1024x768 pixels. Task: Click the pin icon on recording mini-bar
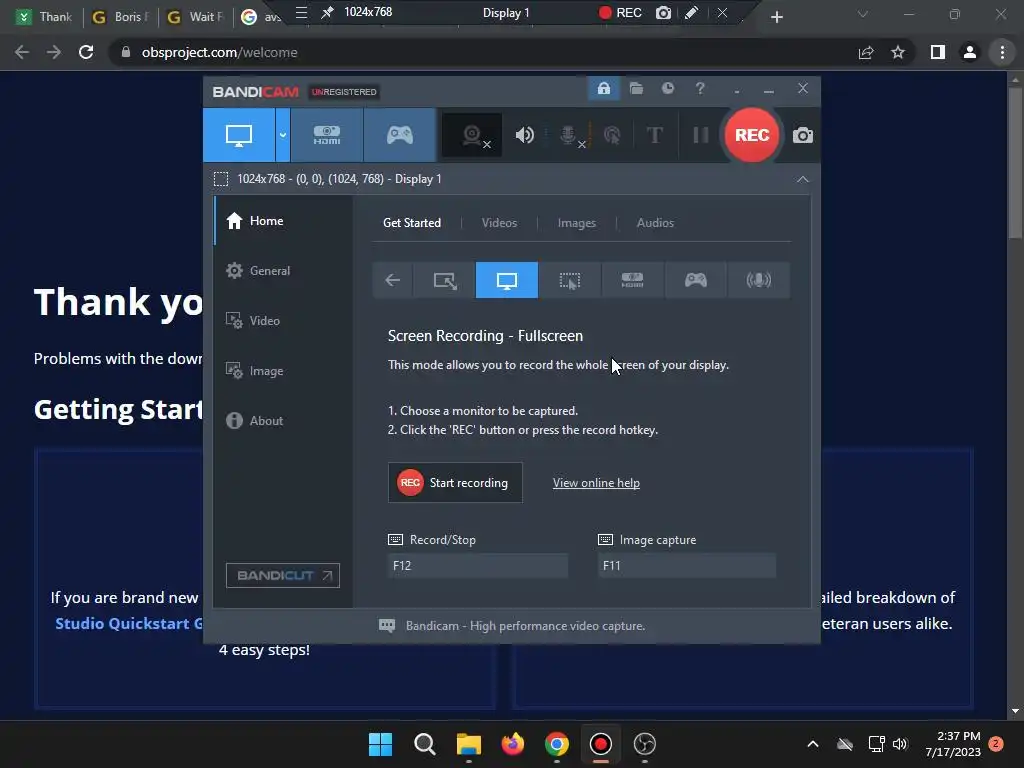(327, 12)
